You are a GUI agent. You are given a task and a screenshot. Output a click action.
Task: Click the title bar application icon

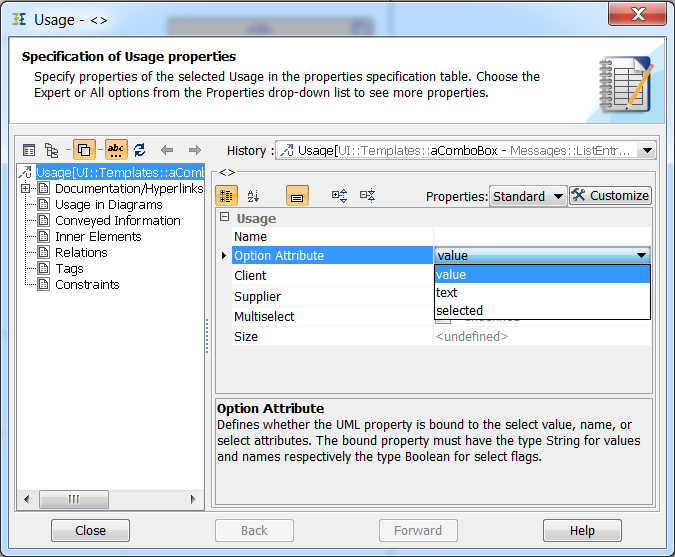coord(19,19)
